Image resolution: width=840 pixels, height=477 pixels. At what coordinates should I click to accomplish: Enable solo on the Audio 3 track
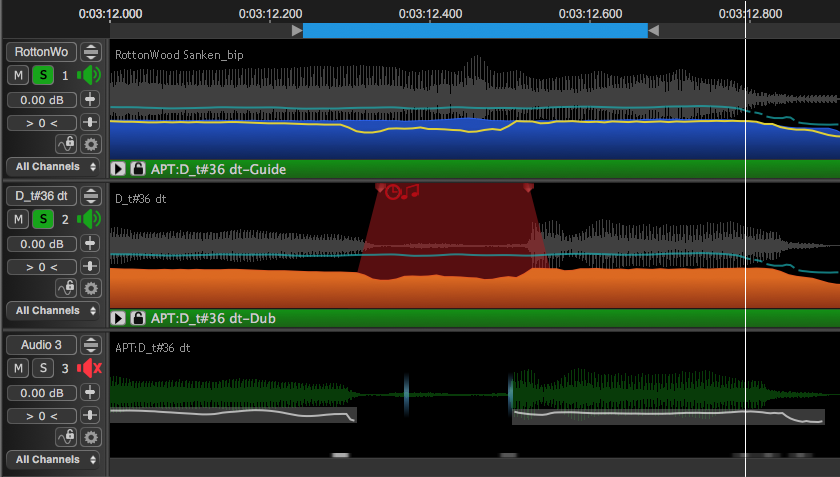click(x=43, y=368)
